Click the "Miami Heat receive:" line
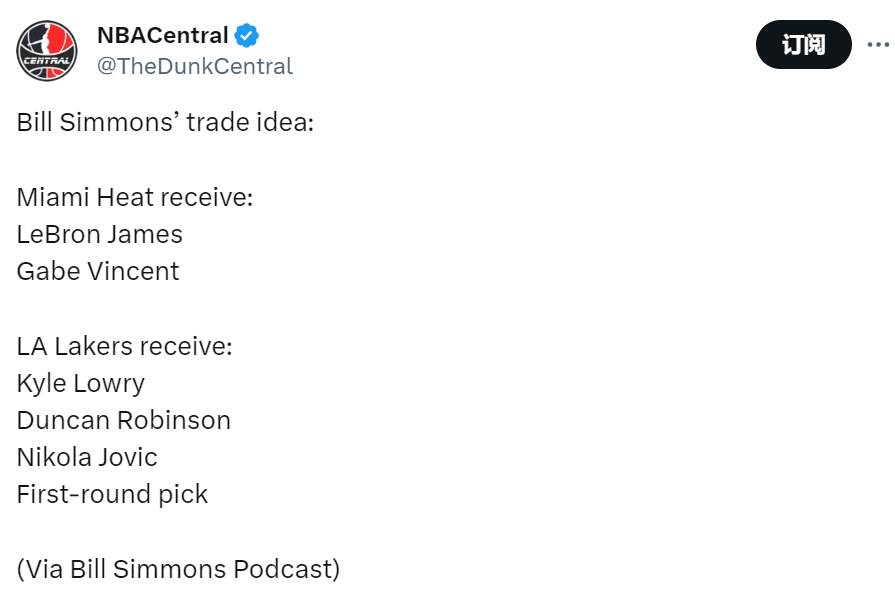 (x=135, y=197)
